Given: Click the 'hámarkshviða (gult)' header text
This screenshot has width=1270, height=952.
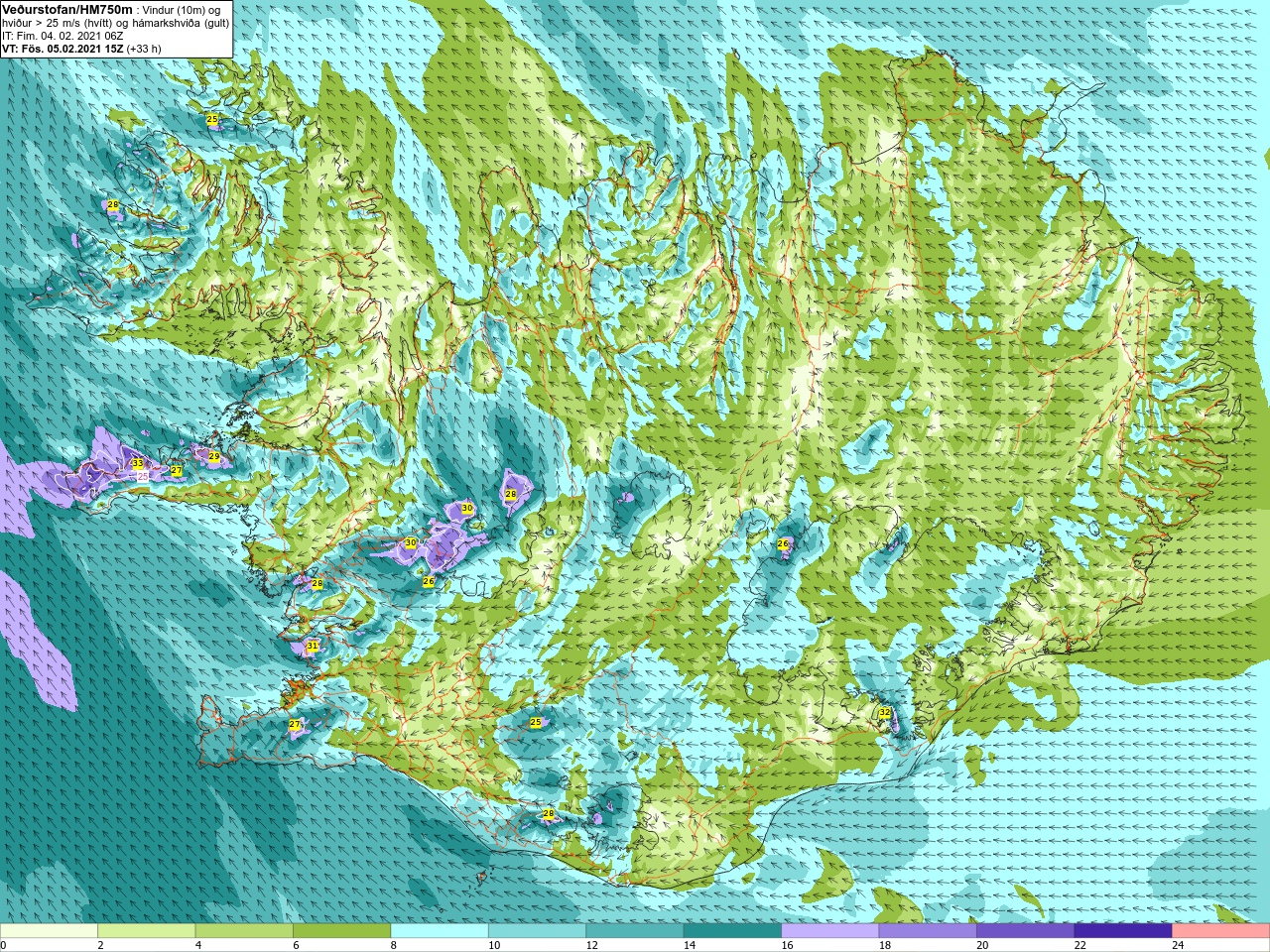Looking at the screenshot, I should 179,23.
